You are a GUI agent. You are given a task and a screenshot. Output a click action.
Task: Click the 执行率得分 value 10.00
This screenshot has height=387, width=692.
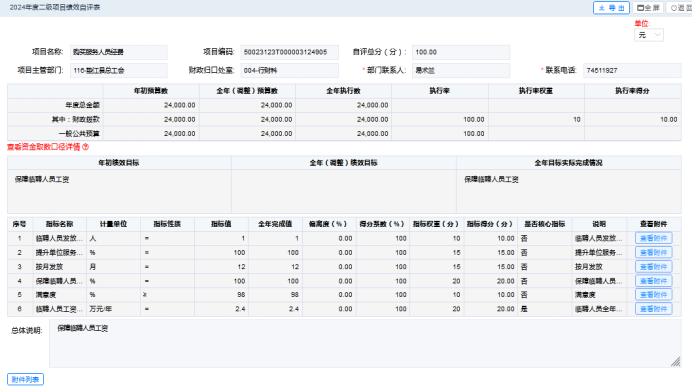[x=669, y=120]
